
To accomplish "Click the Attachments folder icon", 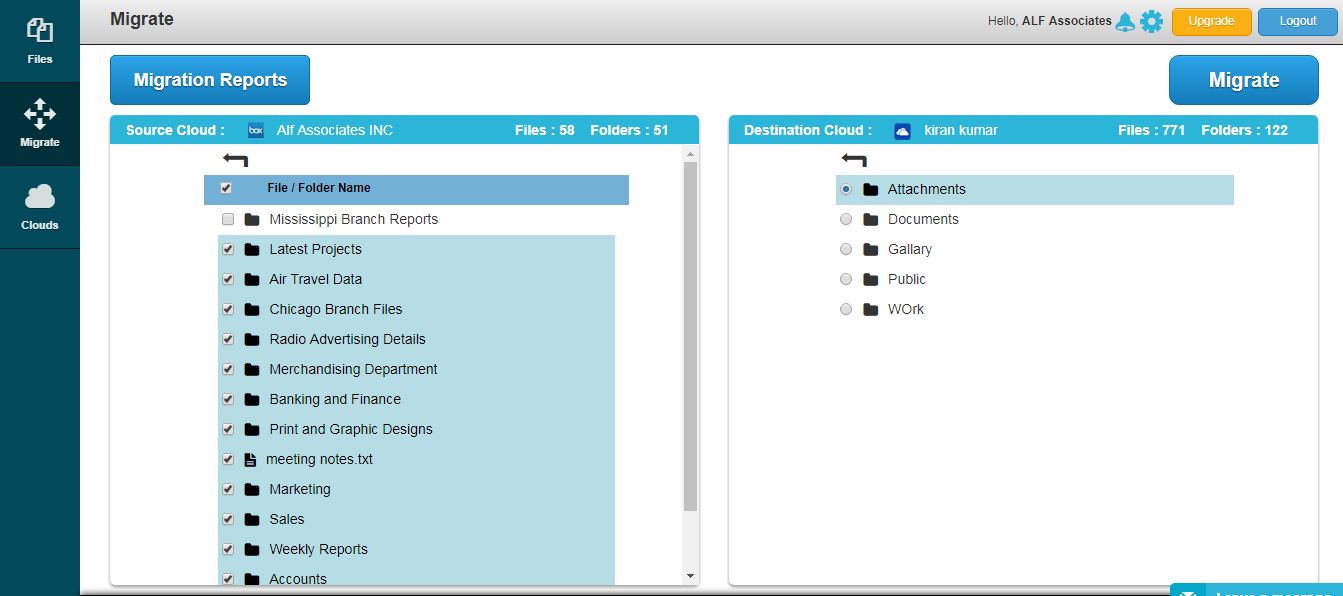I will pos(870,190).
